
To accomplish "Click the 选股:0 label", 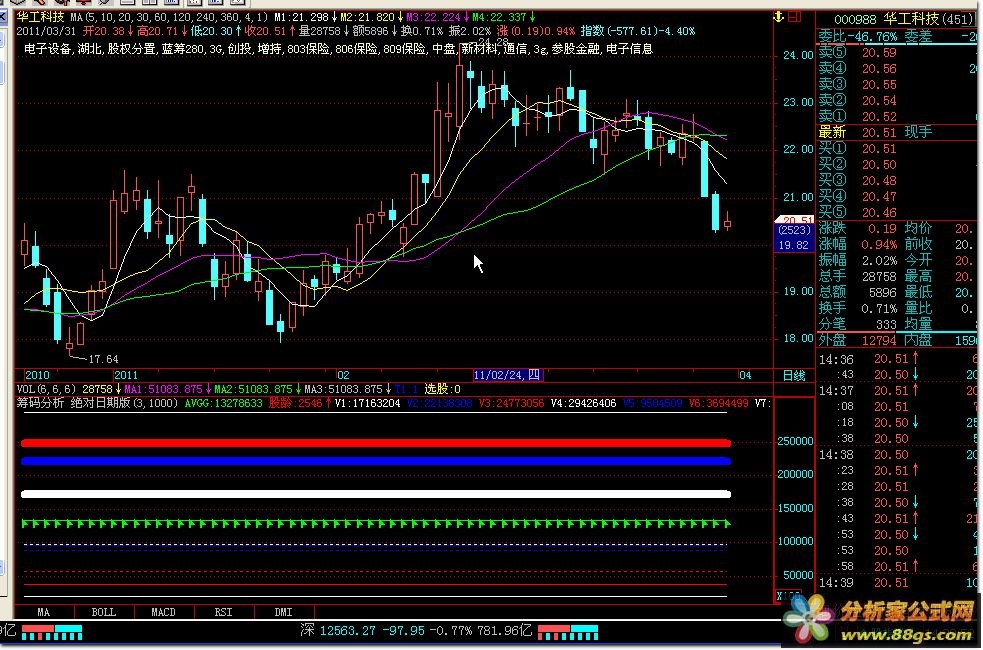I will tap(442, 389).
